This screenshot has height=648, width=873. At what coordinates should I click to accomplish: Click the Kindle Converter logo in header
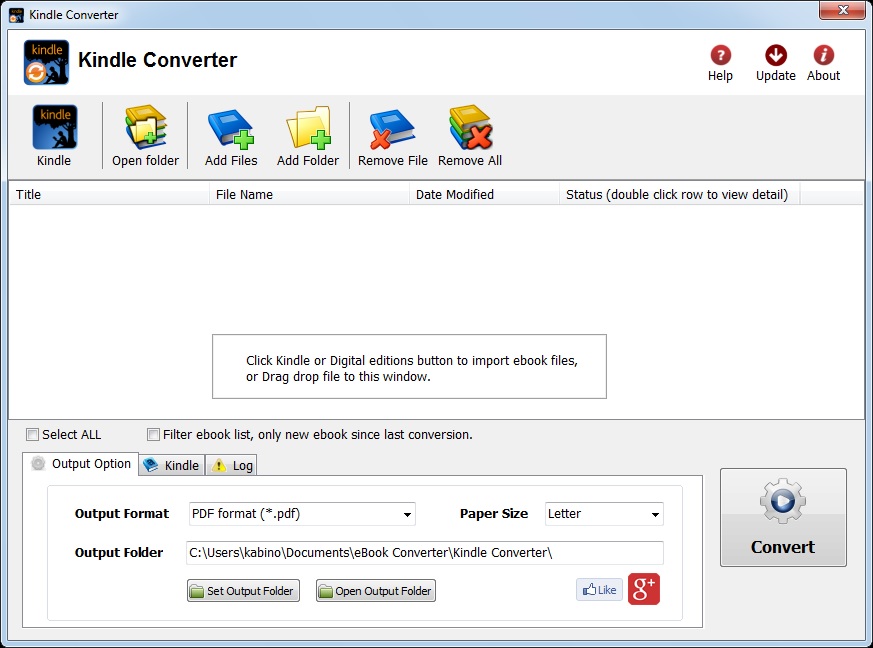point(46,62)
